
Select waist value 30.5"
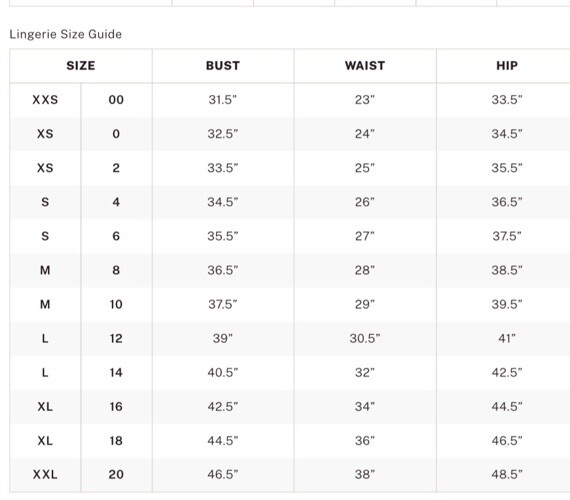(365, 339)
